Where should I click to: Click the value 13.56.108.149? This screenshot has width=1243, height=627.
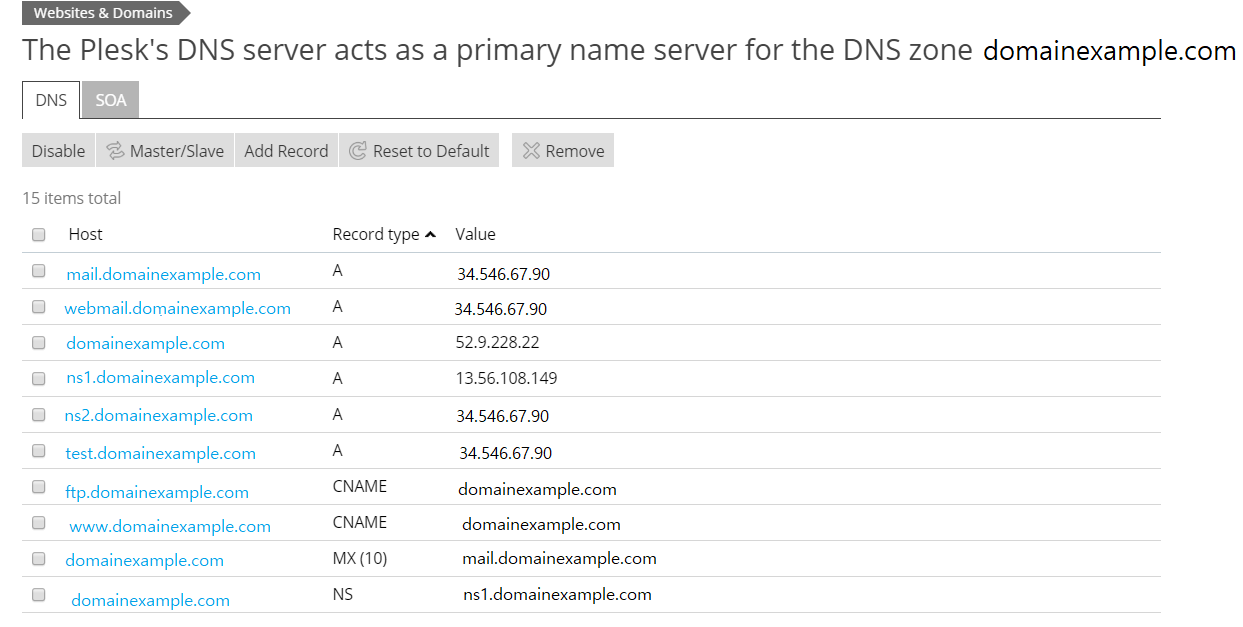tap(507, 378)
